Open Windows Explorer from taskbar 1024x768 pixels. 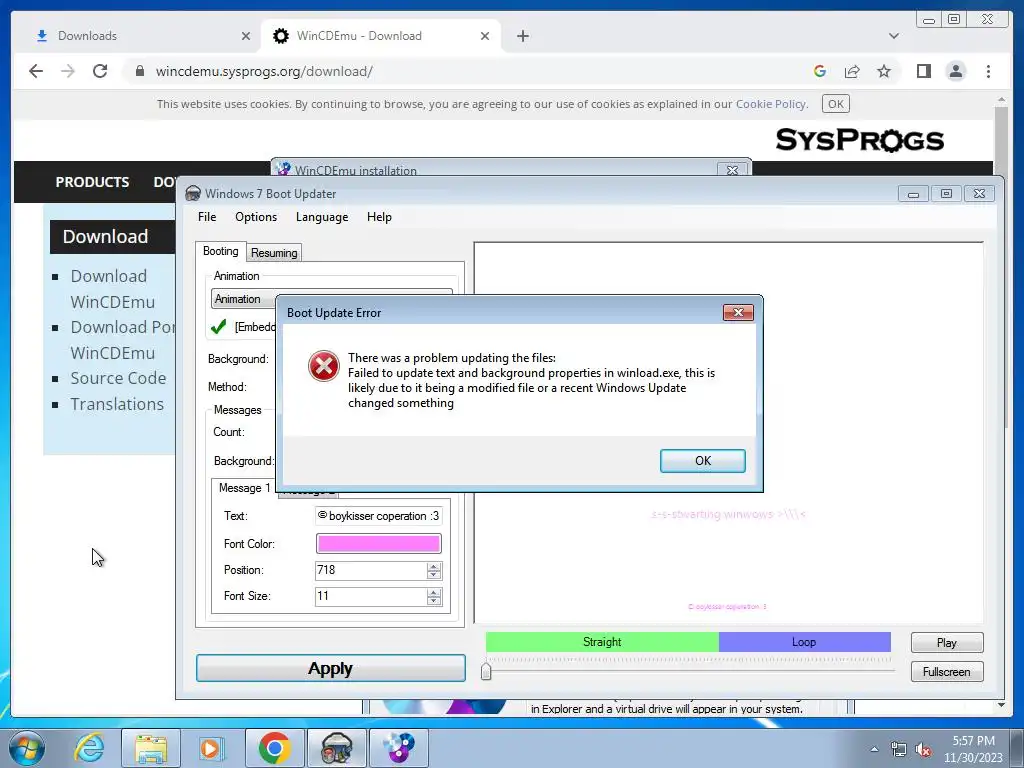click(150, 748)
